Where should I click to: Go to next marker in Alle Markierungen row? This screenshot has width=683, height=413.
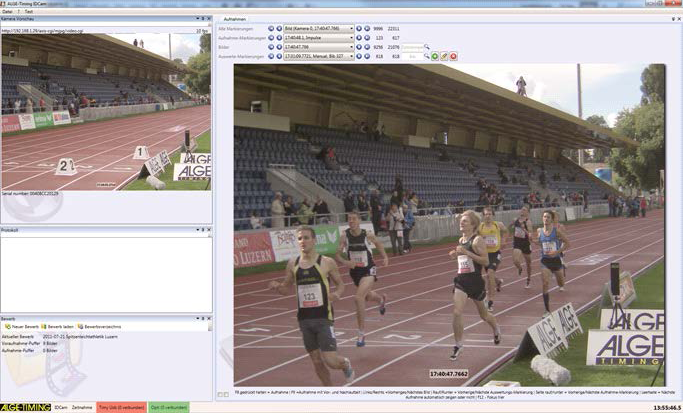click(359, 29)
